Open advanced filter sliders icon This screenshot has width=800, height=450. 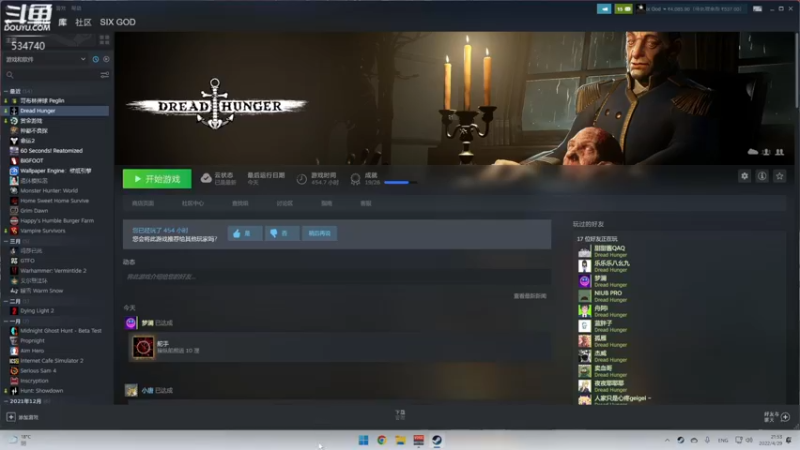pos(105,75)
